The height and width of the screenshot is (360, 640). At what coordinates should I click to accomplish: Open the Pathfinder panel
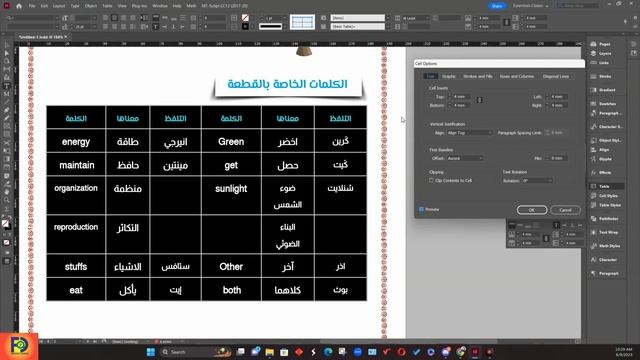pyautogui.click(x=604, y=219)
